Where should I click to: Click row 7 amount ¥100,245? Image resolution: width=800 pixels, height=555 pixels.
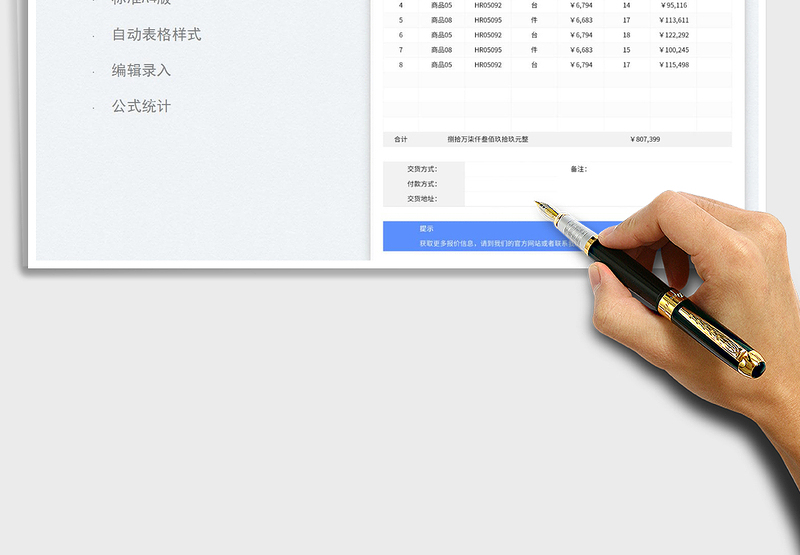[x=674, y=50]
